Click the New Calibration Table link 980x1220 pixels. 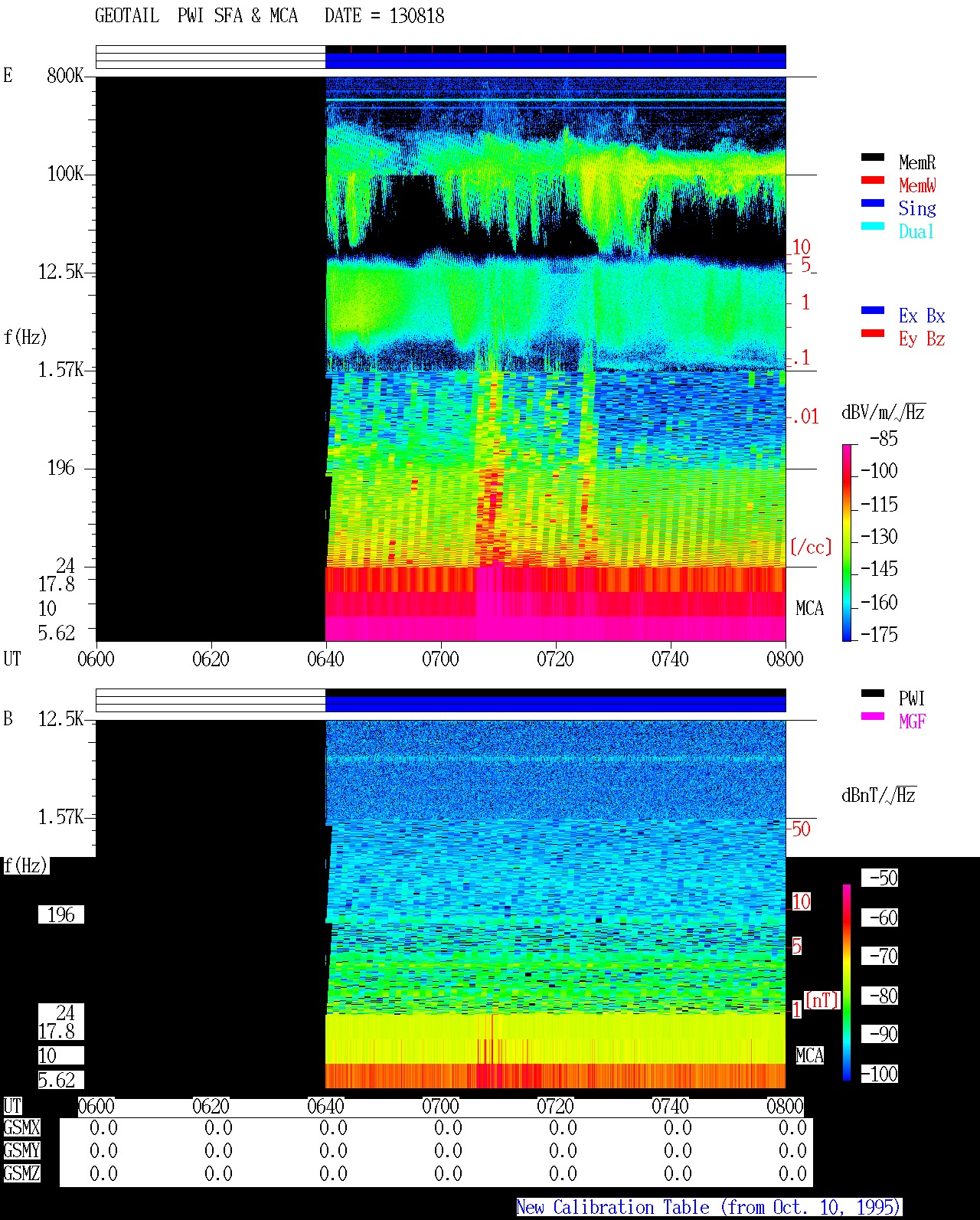pyautogui.click(x=709, y=1208)
